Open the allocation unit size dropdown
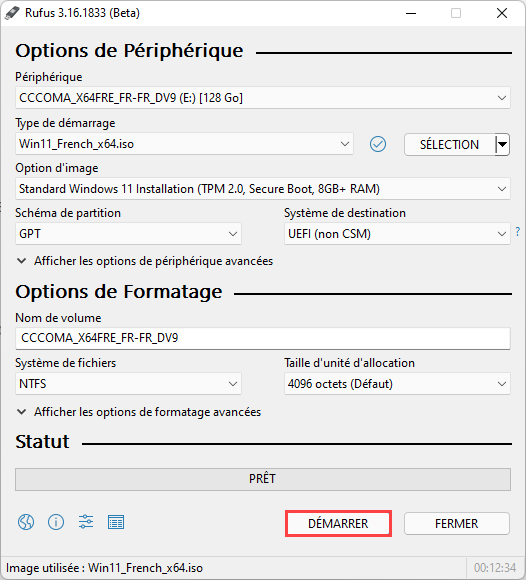 point(397,384)
